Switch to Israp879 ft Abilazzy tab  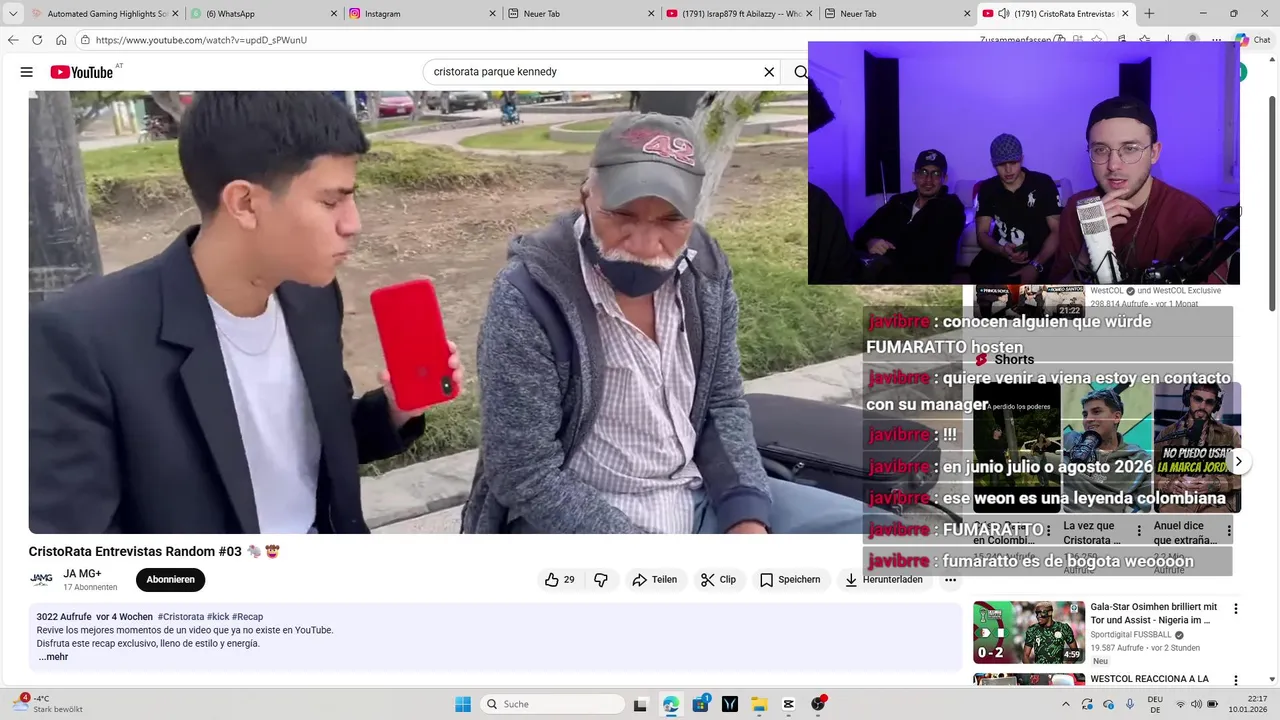click(740, 14)
